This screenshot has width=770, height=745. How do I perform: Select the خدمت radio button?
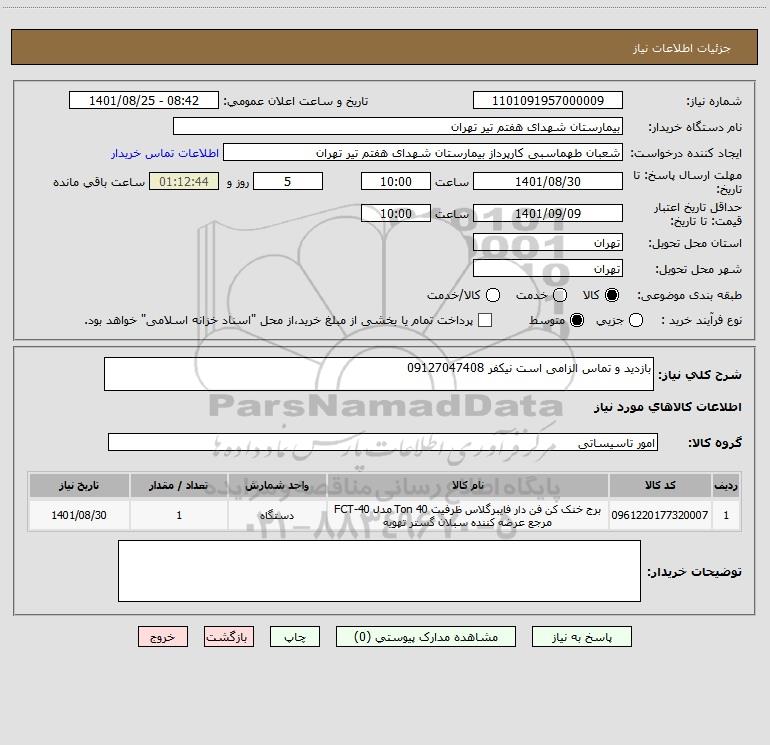(x=560, y=295)
